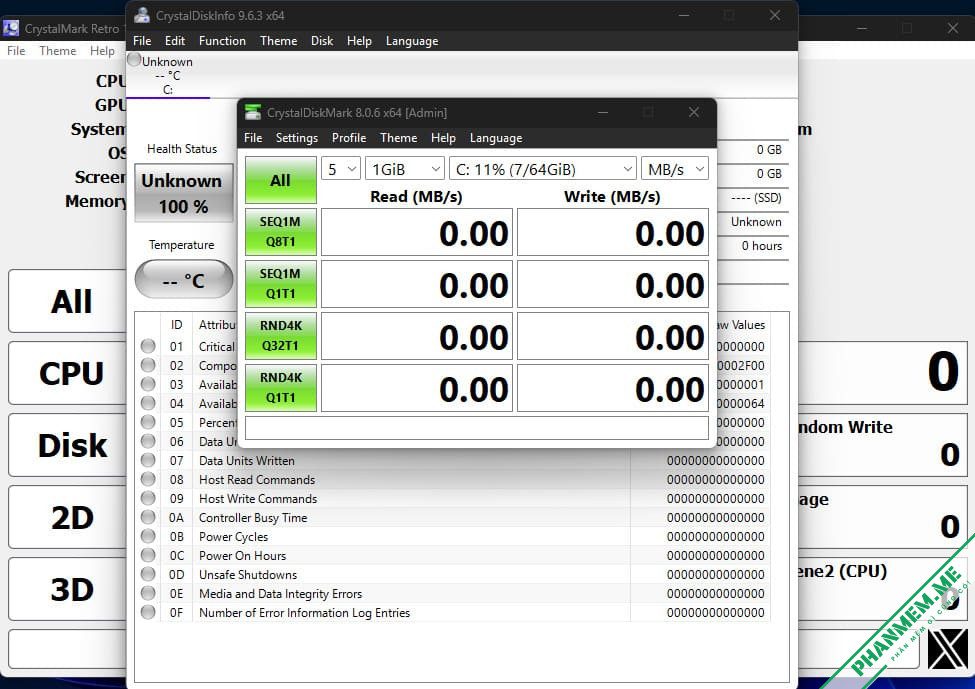Open CrystalDiskMark Language menu

[x=496, y=138]
